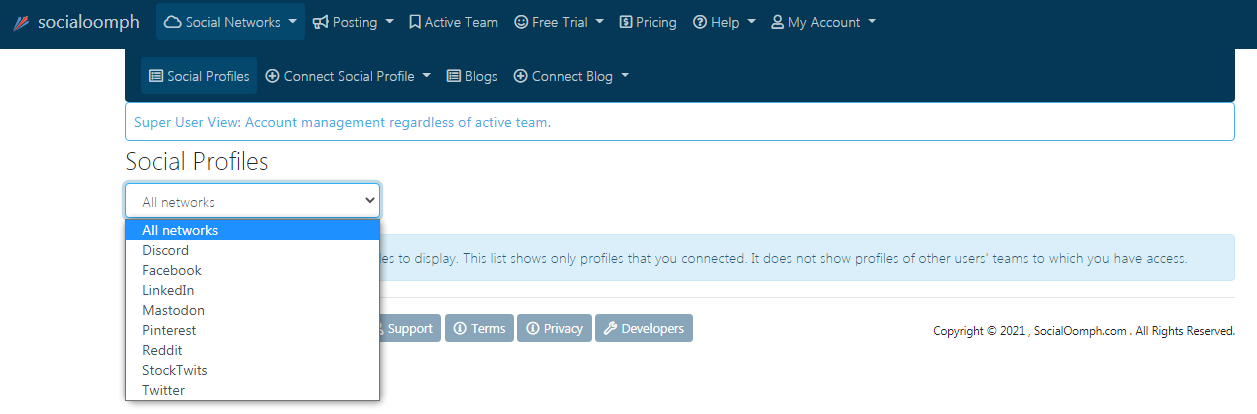This screenshot has width=1257, height=414.
Task: Click the All networks combo box
Action: point(252,201)
